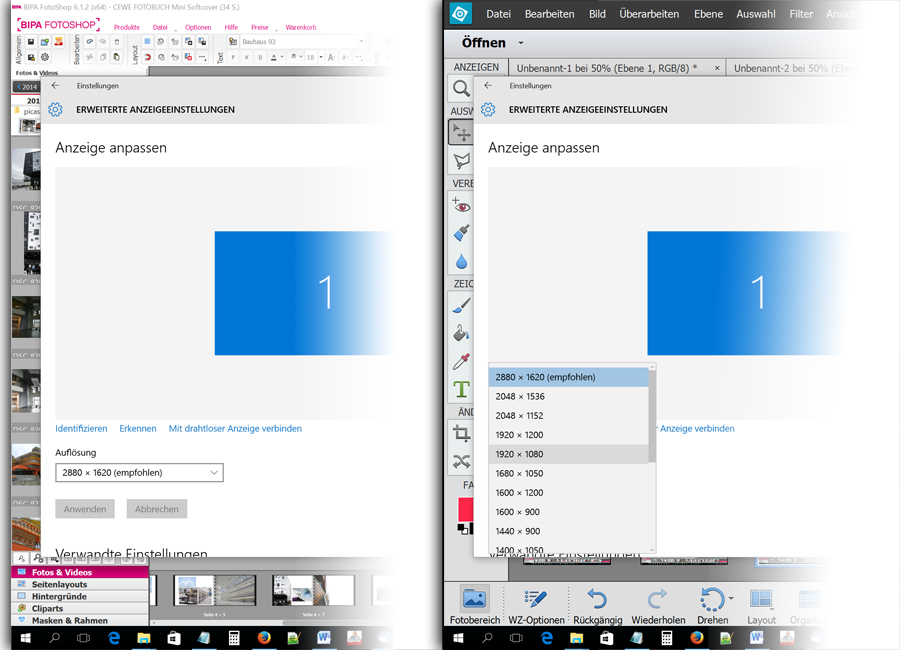Image resolution: width=900 pixels, height=650 pixels.
Task: Click the font chooser icon beside Bauhaus 93
Action: point(232,41)
